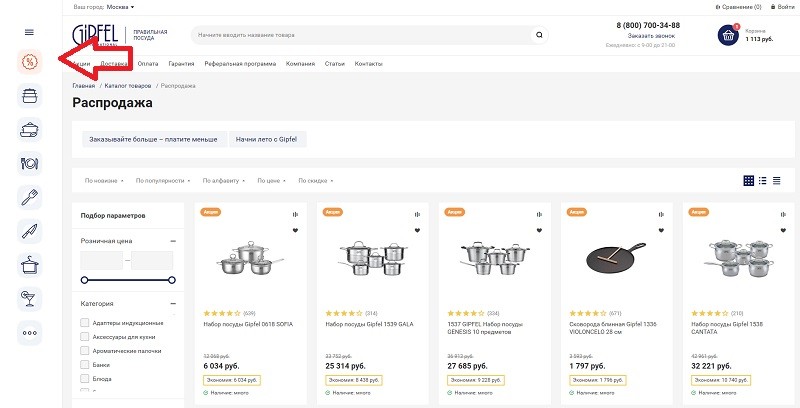The height and width of the screenshot is (408, 800).
Task: Open the Гарантия menu item
Action: click(x=181, y=64)
